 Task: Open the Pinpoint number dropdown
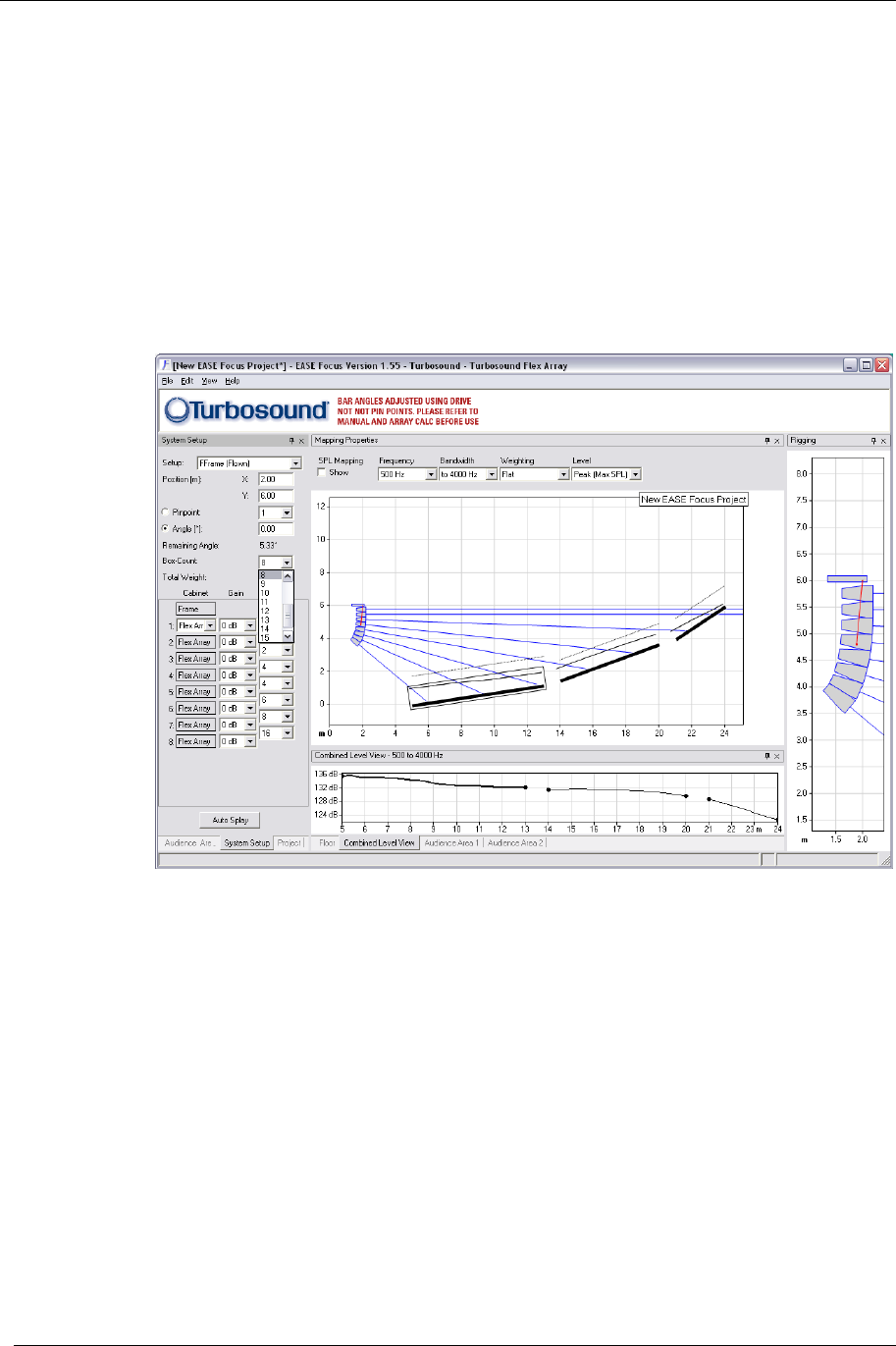click(287, 512)
